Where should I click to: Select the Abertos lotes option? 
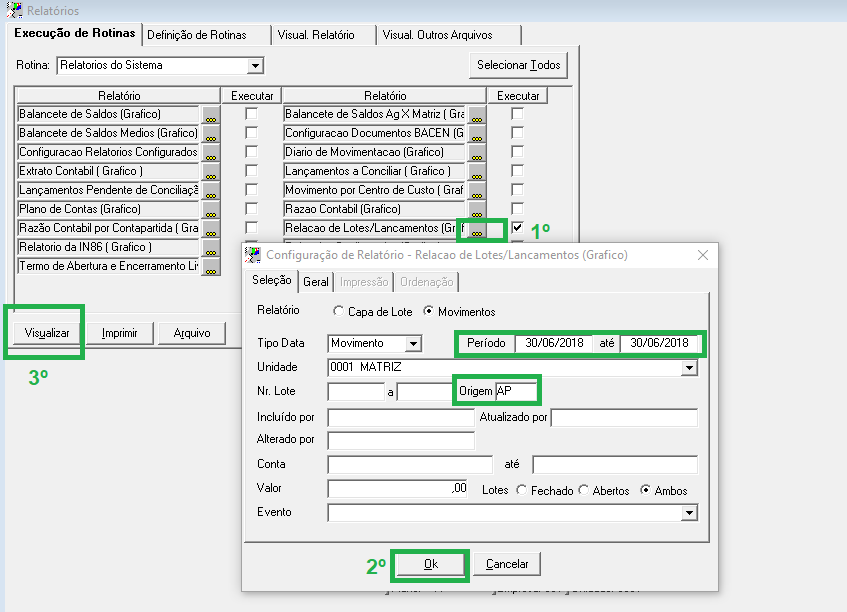tap(583, 490)
